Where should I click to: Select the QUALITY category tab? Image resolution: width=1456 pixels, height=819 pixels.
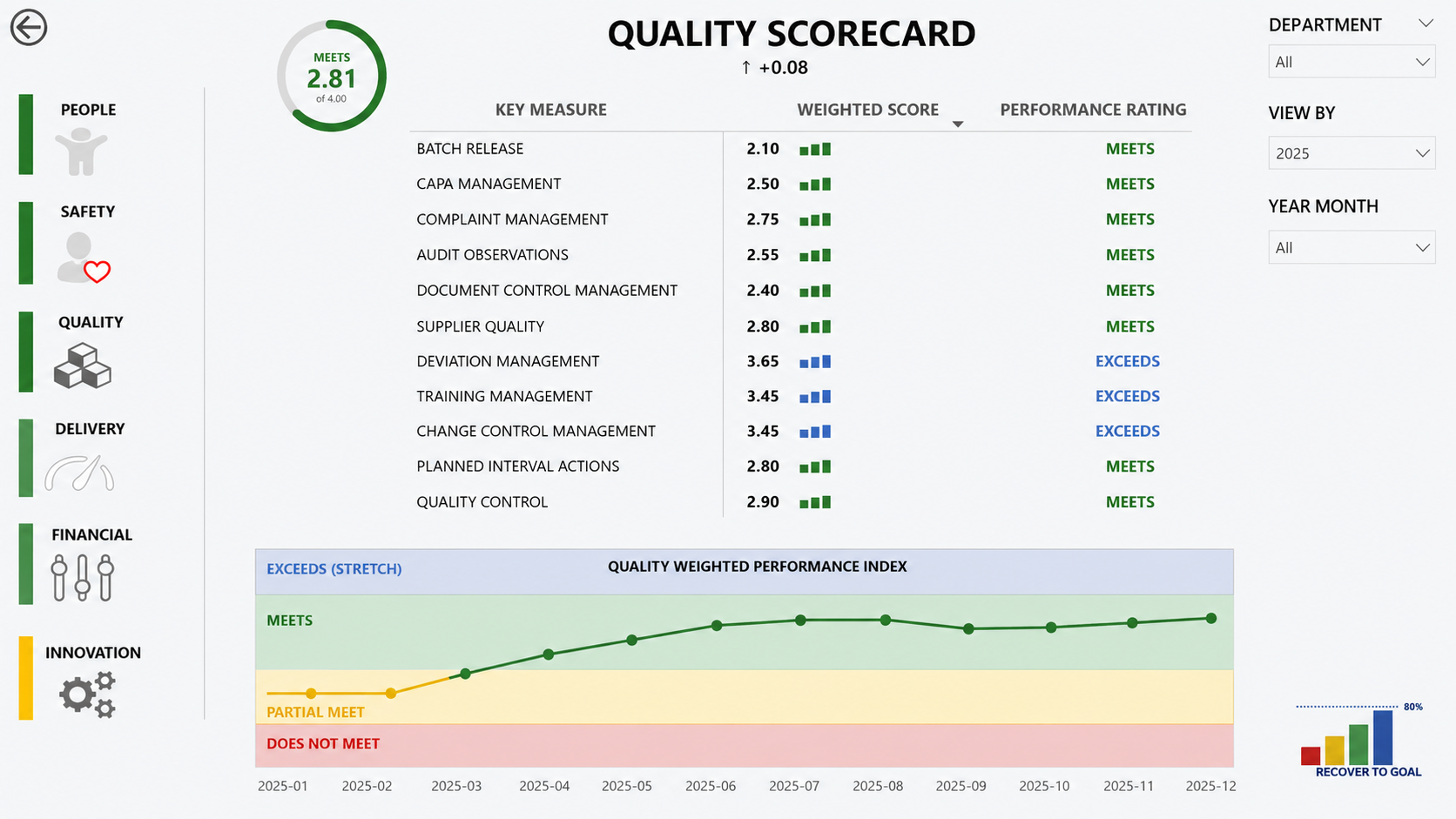(x=91, y=322)
